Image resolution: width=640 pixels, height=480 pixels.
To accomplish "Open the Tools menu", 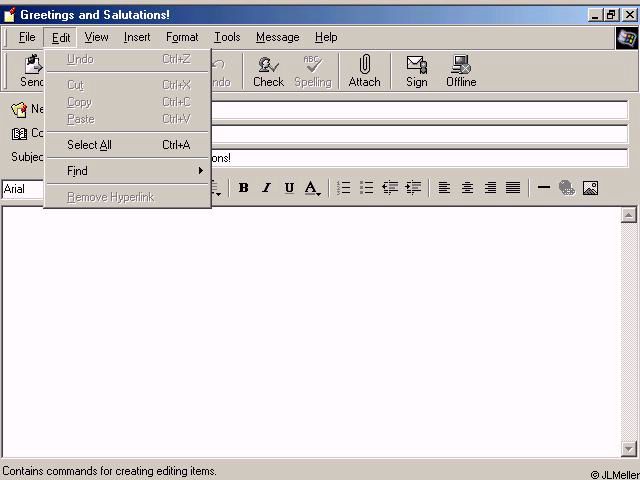I will click(227, 37).
